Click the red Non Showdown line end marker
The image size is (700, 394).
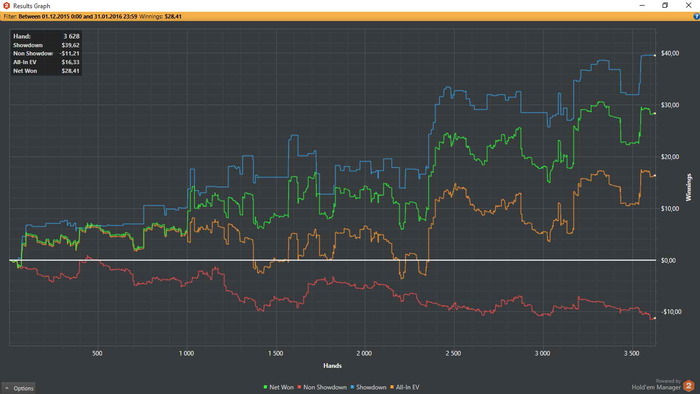coord(654,318)
